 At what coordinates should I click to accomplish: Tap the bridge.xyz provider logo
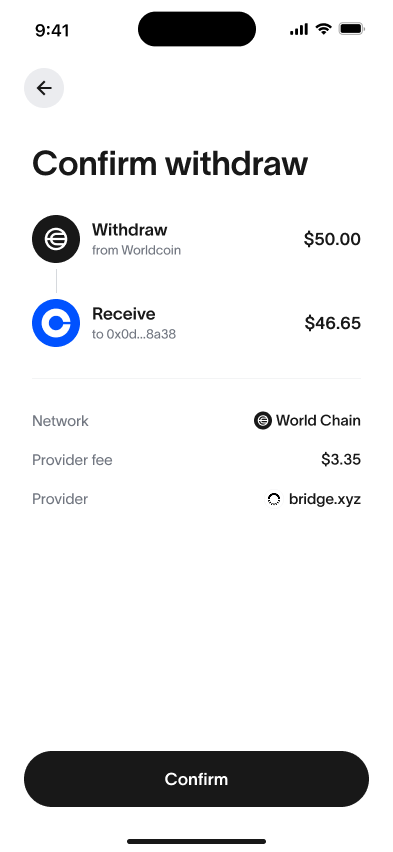[274, 499]
